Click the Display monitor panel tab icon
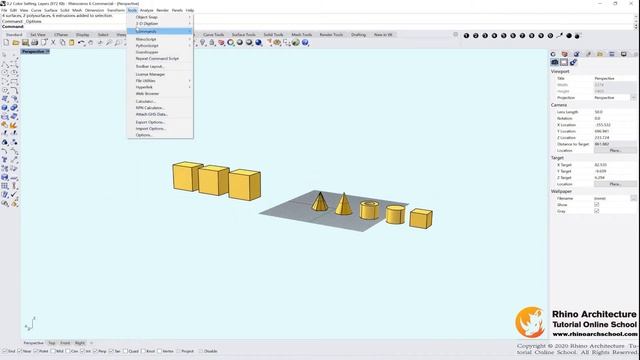The width and height of the screenshot is (640, 360). click(623, 54)
